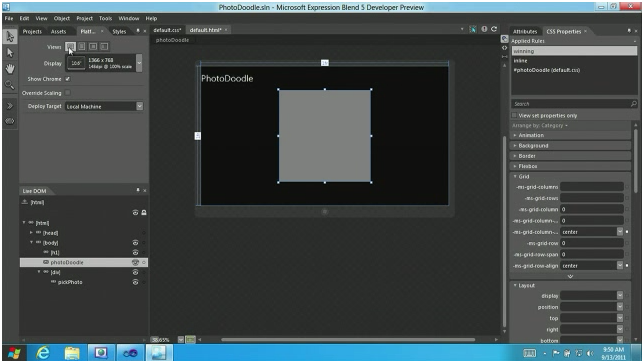Screen dimensions: 642x361
Task: Choose the second Views layout icon
Action: coord(82,46)
